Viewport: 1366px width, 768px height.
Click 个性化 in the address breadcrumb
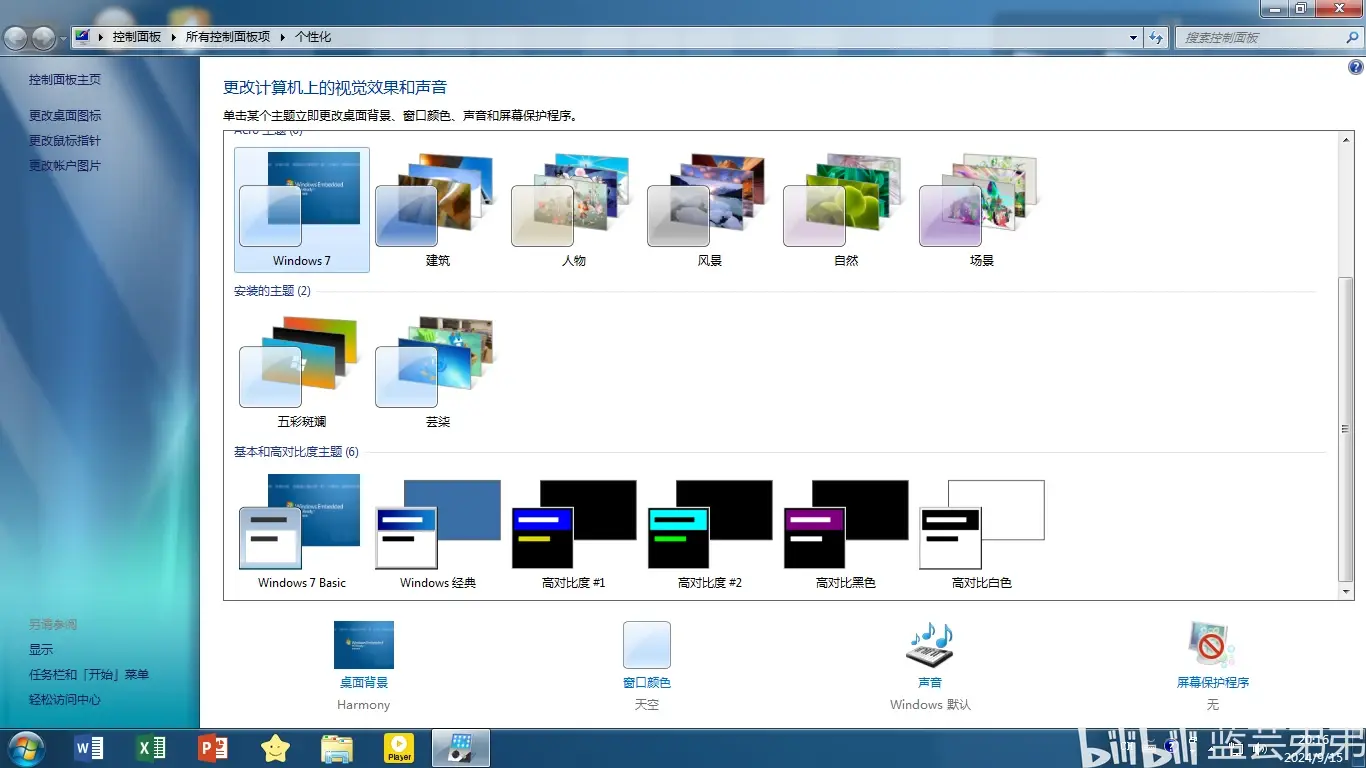point(313,37)
